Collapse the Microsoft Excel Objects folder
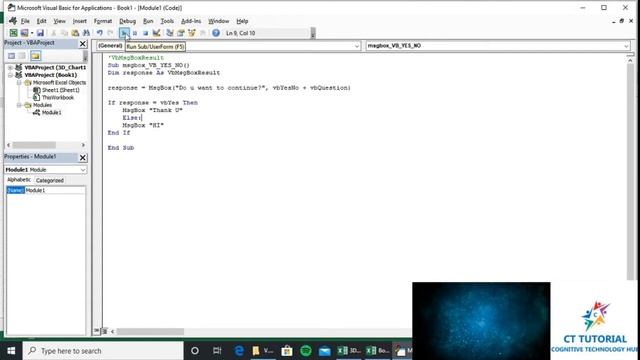Viewport: 640px width, 360px height. pos(19,82)
